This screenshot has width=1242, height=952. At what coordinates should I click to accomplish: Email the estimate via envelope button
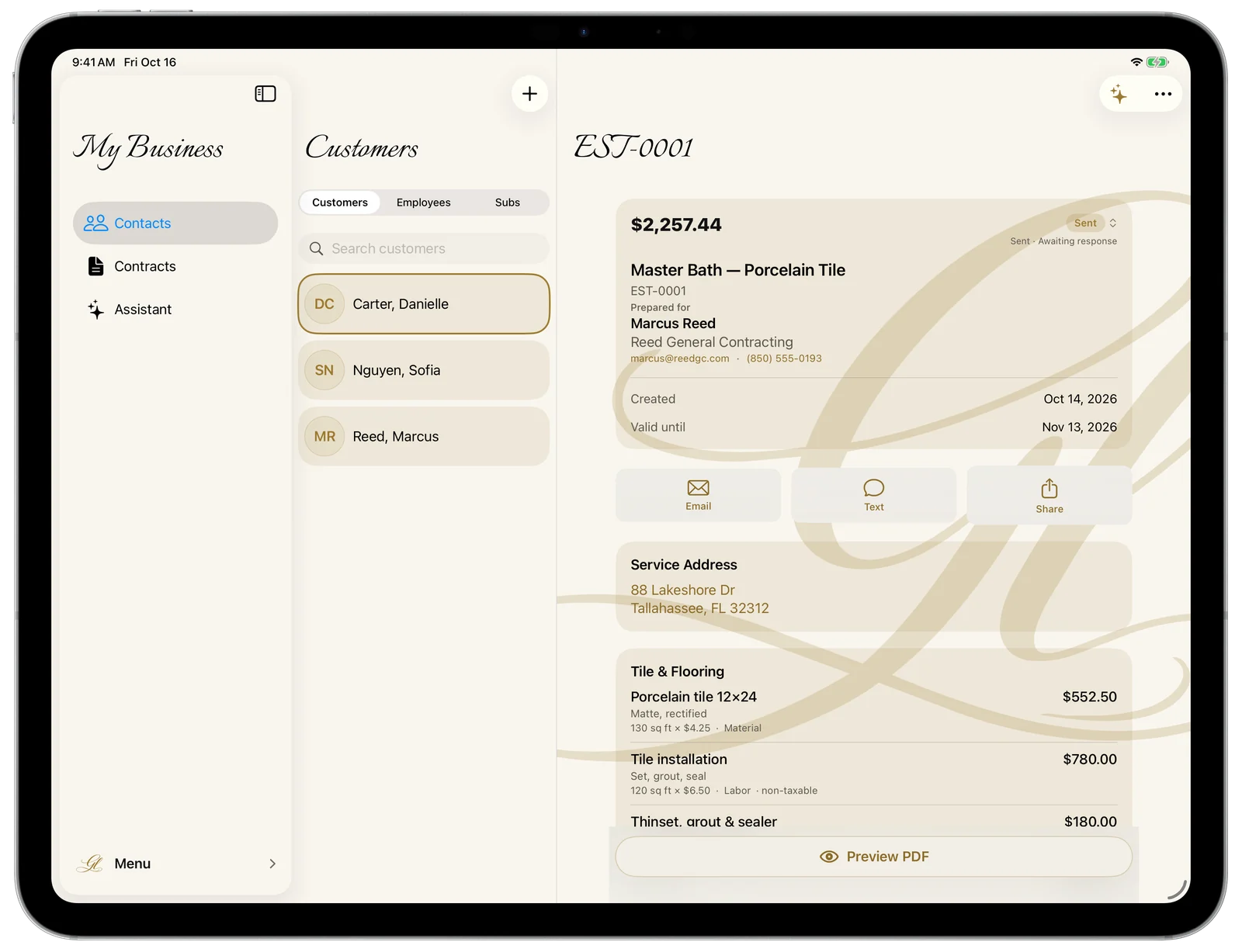699,495
